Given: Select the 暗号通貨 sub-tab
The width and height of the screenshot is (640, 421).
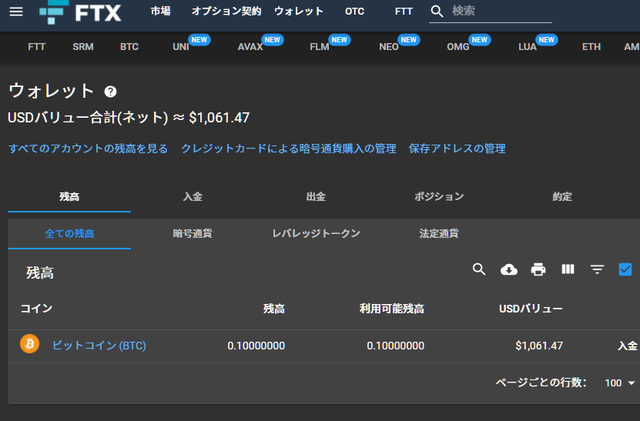Looking at the screenshot, I should point(193,234).
